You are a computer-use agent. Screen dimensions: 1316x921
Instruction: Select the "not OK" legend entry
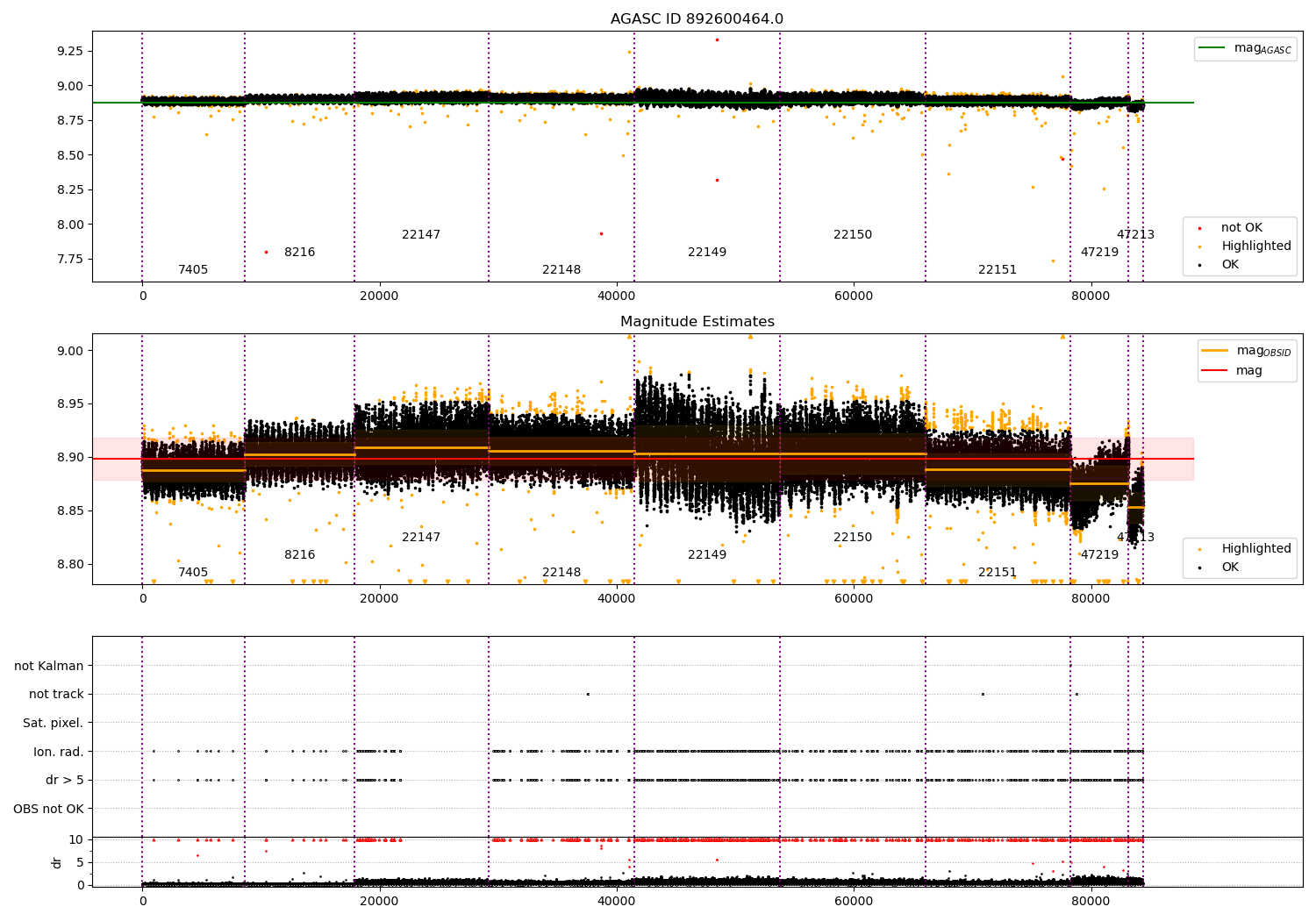point(1241,228)
